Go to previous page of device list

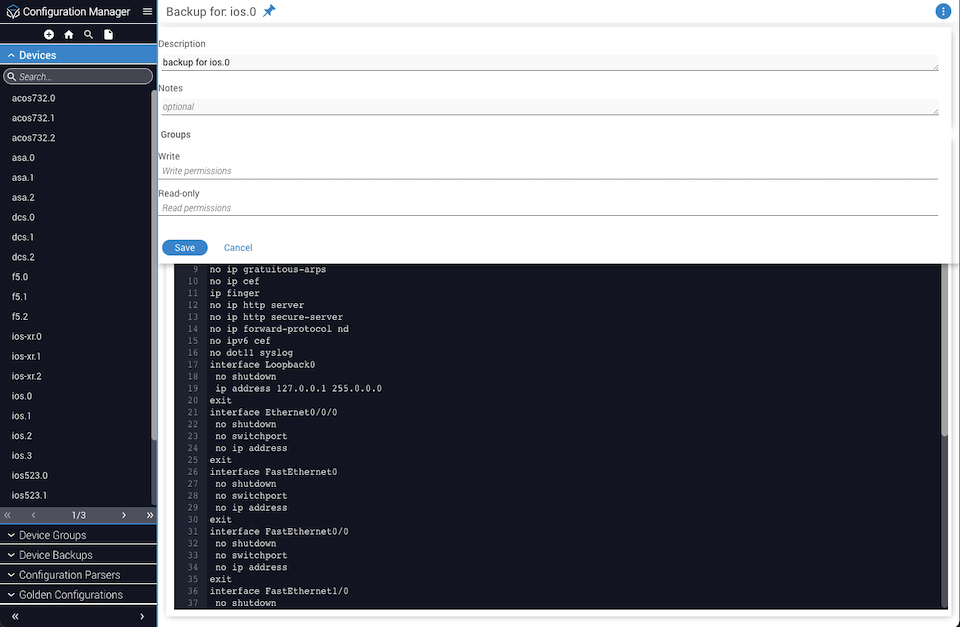coord(33,515)
